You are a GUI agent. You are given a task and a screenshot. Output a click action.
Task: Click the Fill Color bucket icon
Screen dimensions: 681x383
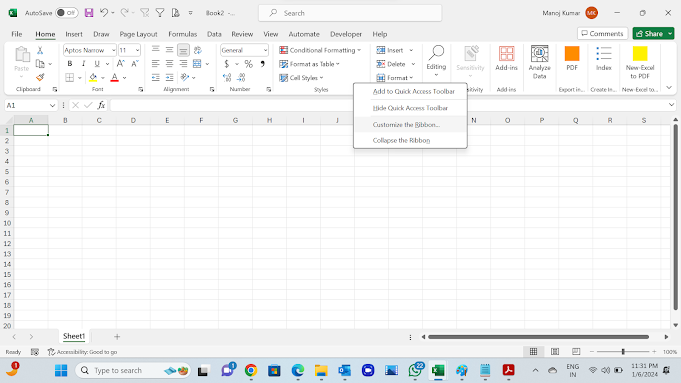point(93,78)
